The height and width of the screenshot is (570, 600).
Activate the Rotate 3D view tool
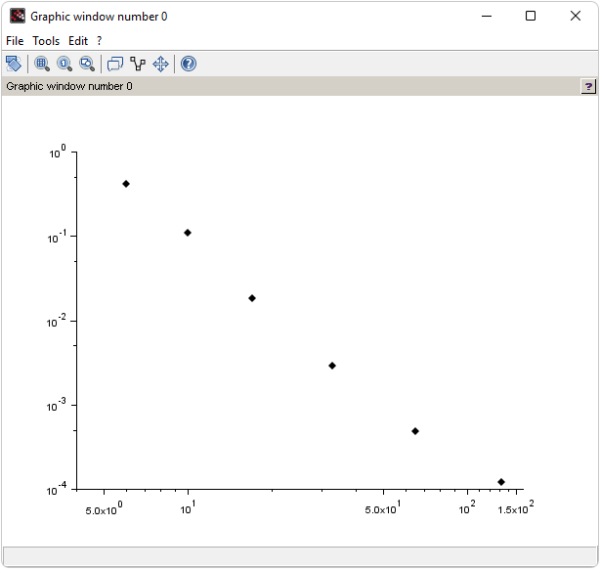14,64
